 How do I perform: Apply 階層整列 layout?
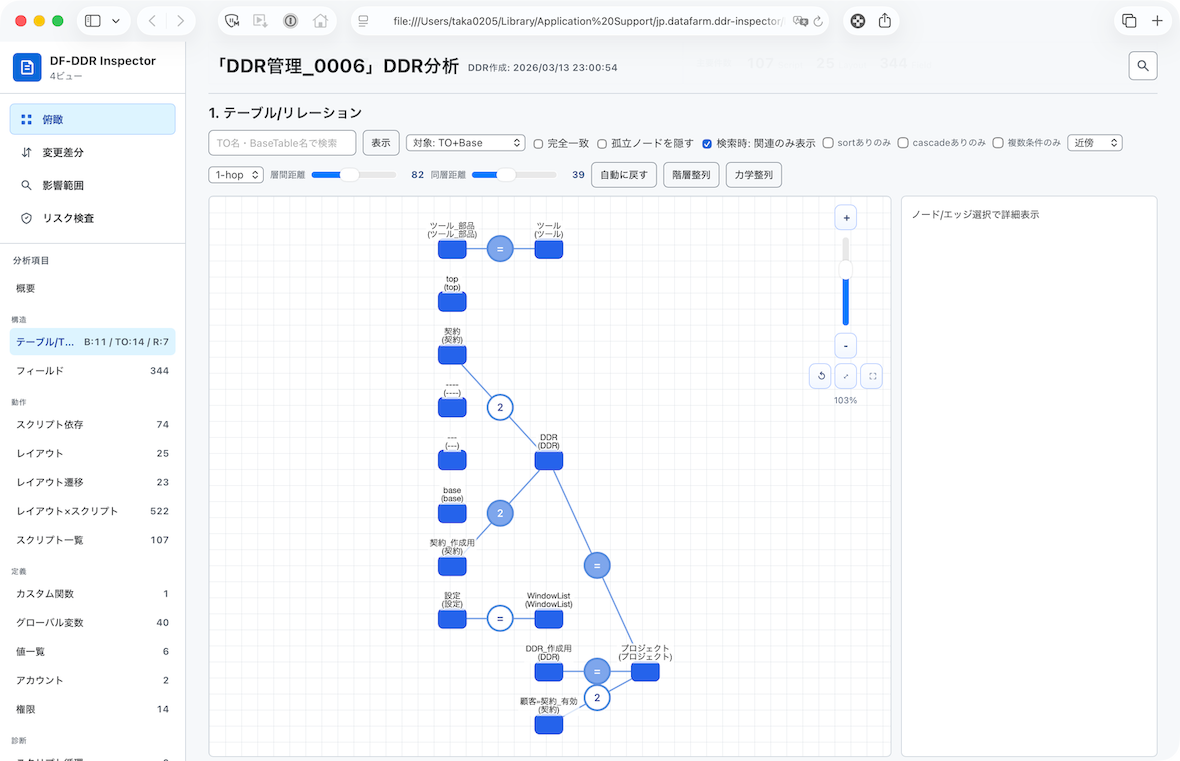(x=691, y=175)
